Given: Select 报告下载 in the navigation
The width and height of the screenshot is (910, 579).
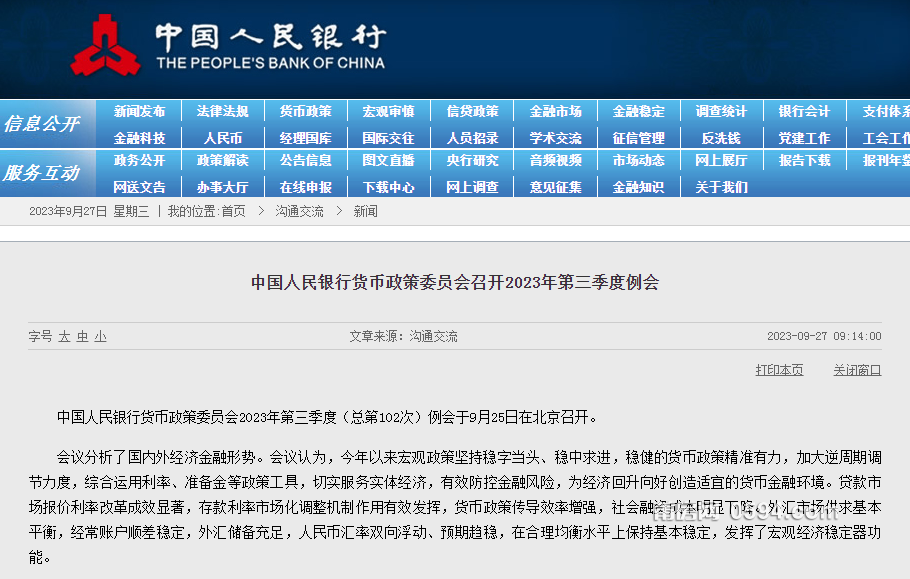Looking at the screenshot, I should (x=804, y=160).
